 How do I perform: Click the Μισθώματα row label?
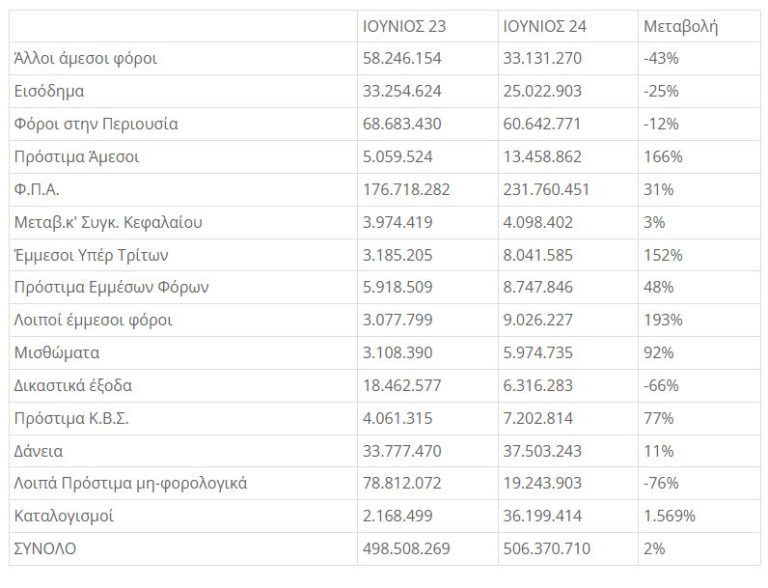tap(57, 353)
